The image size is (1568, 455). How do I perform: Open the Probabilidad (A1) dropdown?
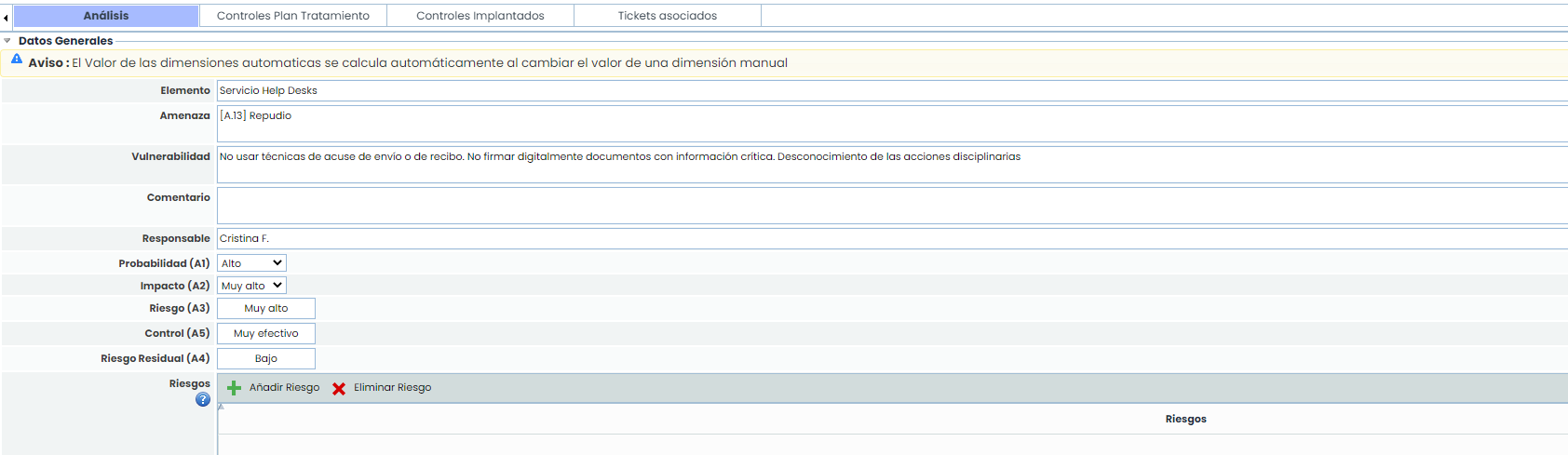(x=251, y=263)
